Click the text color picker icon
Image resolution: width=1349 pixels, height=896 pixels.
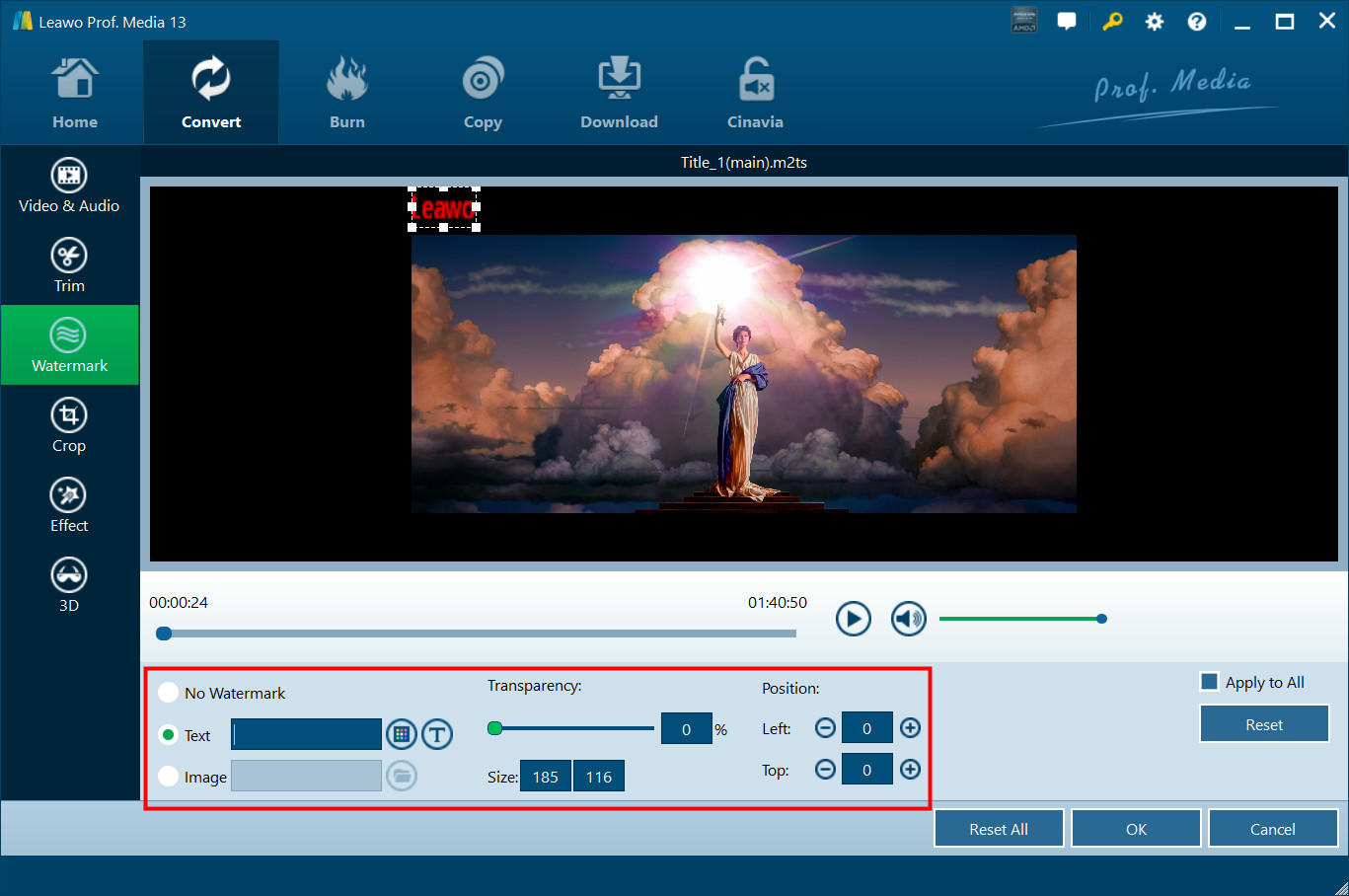[401, 734]
